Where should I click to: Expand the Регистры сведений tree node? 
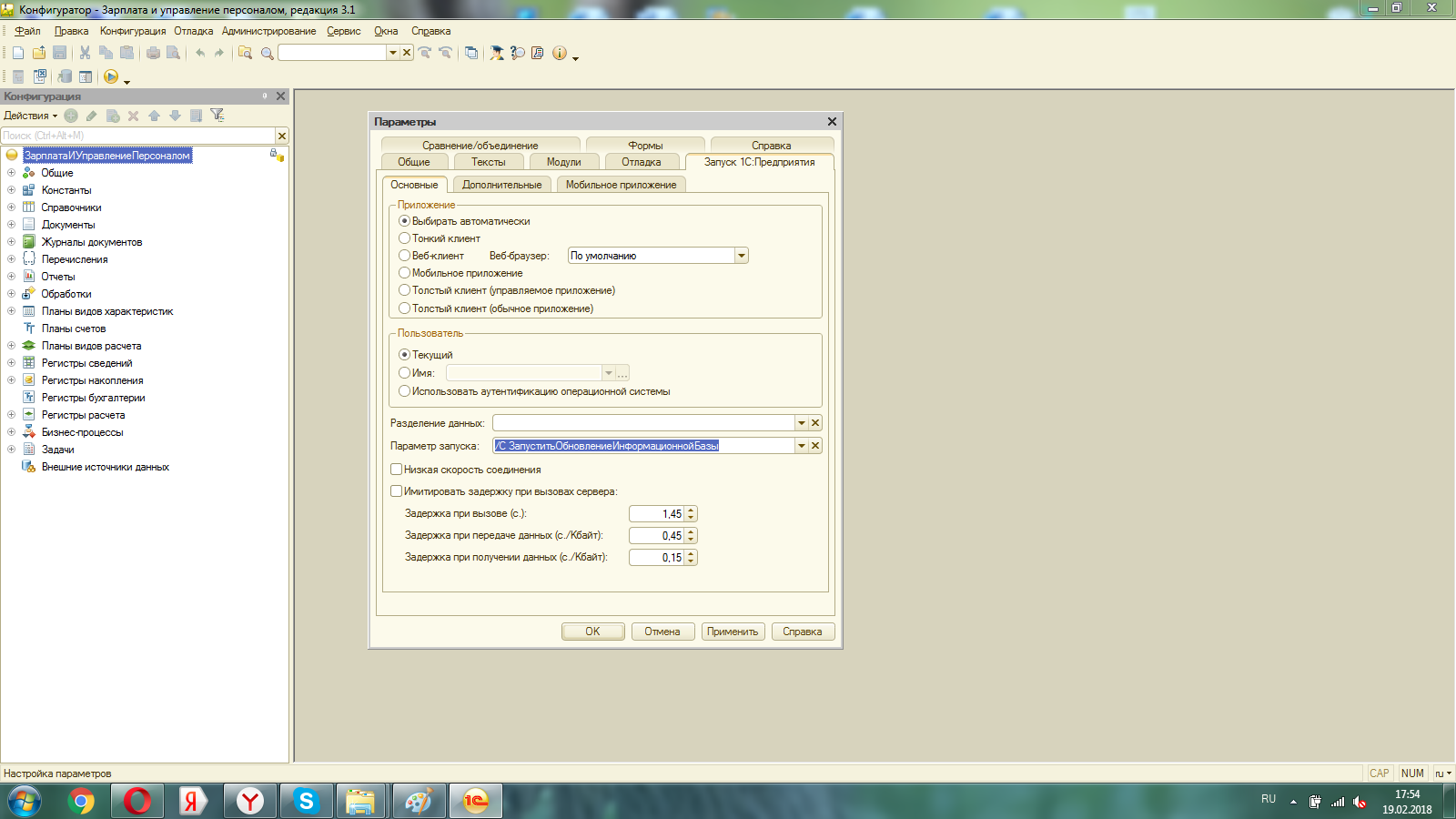(x=11, y=363)
